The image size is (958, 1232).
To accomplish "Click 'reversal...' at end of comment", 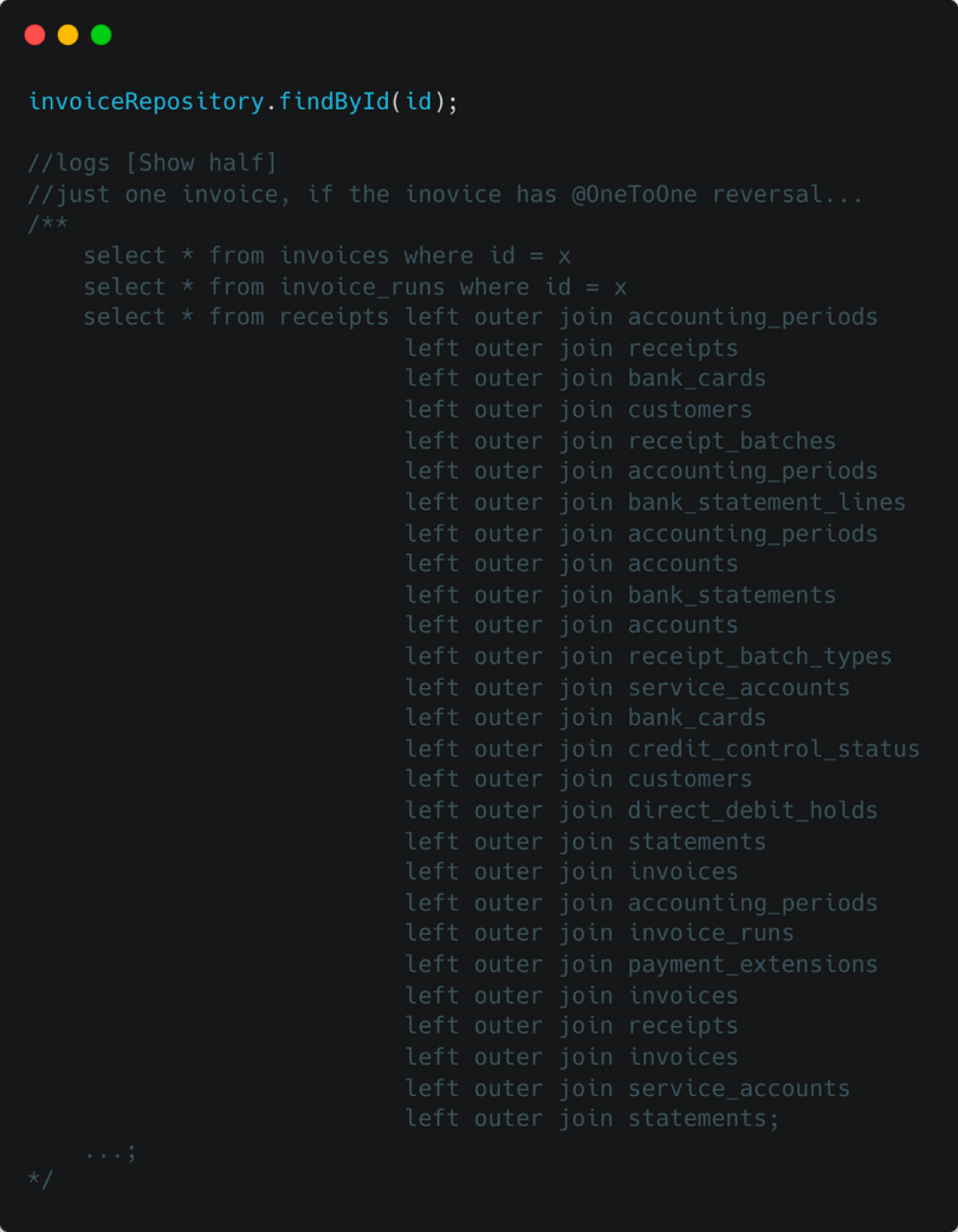I will click(787, 194).
